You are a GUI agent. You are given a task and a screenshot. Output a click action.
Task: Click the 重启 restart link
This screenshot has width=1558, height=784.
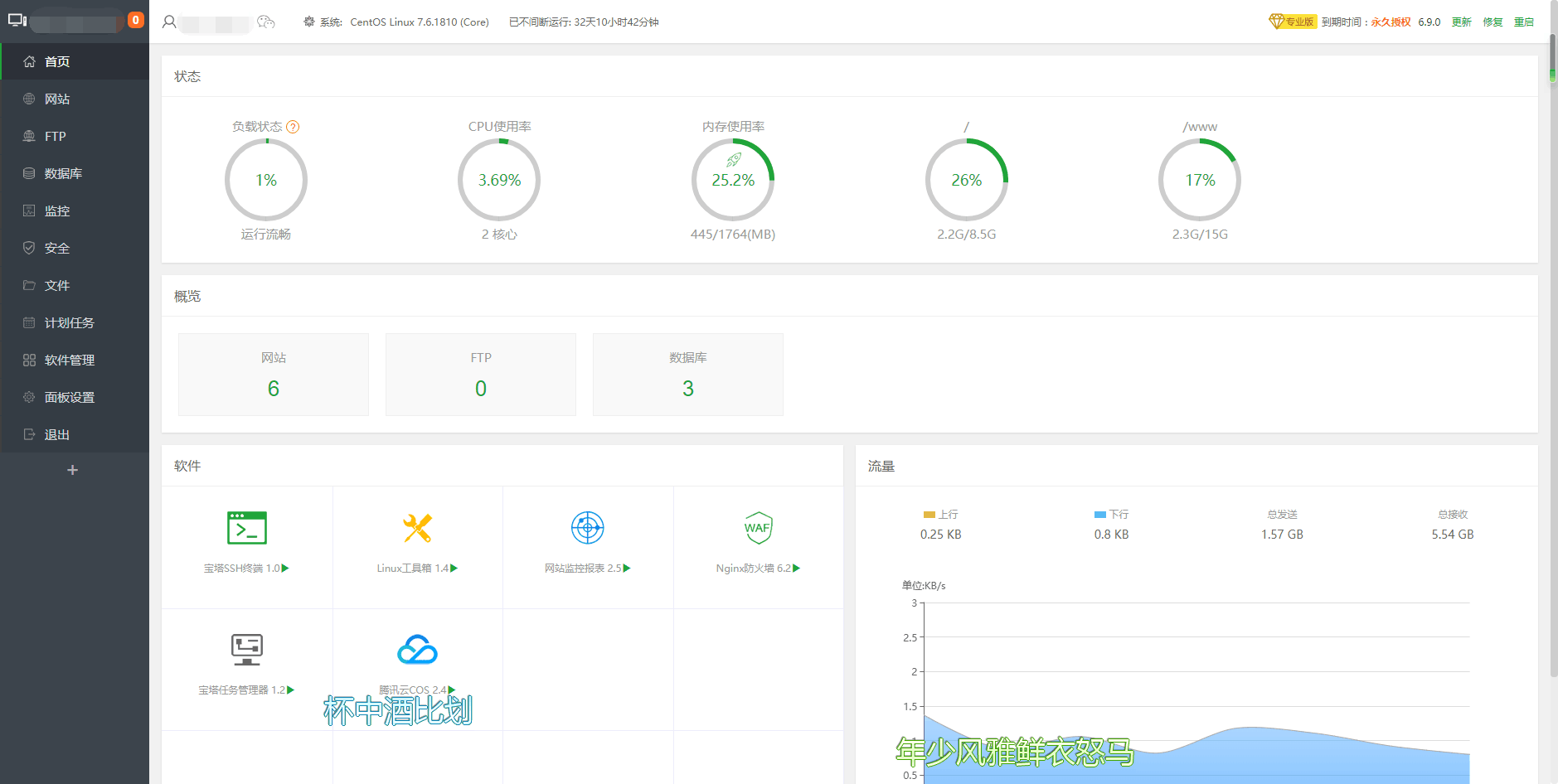[1524, 22]
